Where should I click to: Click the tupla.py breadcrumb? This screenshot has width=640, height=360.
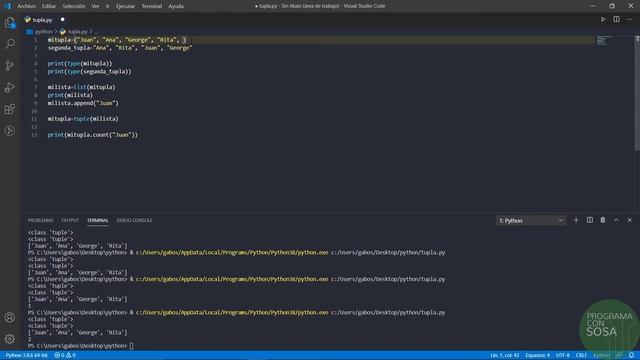[x=77, y=31]
